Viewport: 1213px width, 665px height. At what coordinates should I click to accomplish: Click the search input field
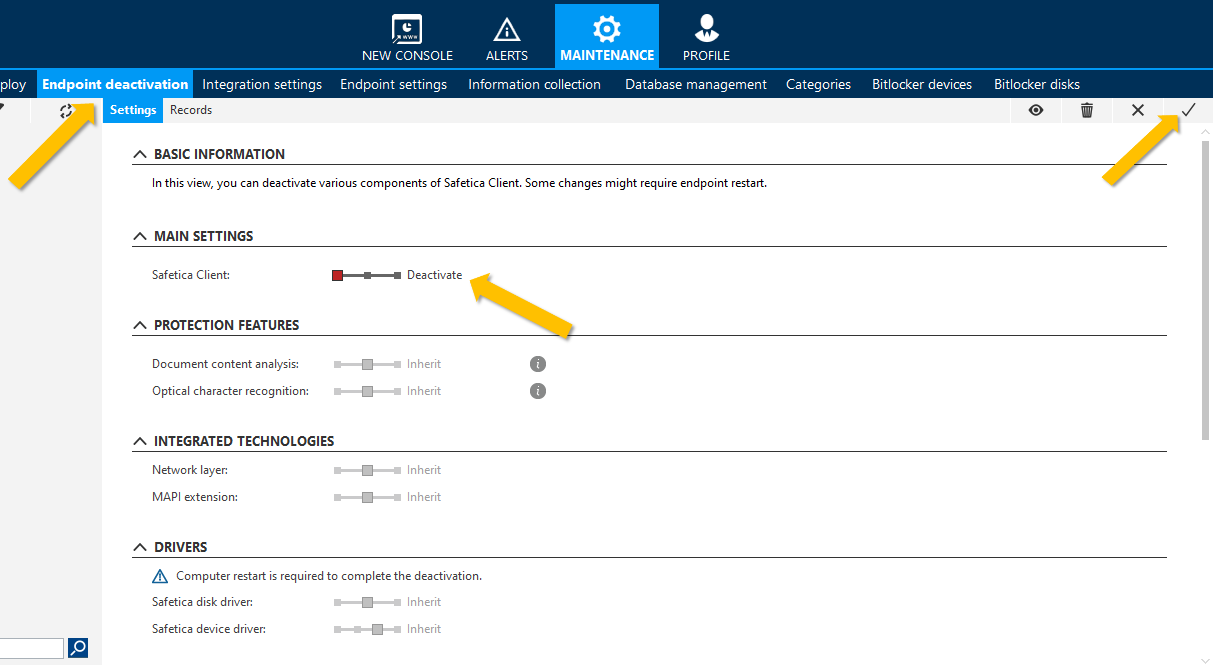[x=32, y=648]
